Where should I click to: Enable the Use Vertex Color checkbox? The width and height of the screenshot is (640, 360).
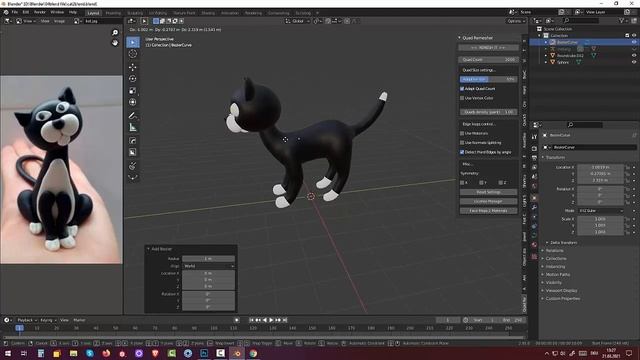(x=462, y=98)
